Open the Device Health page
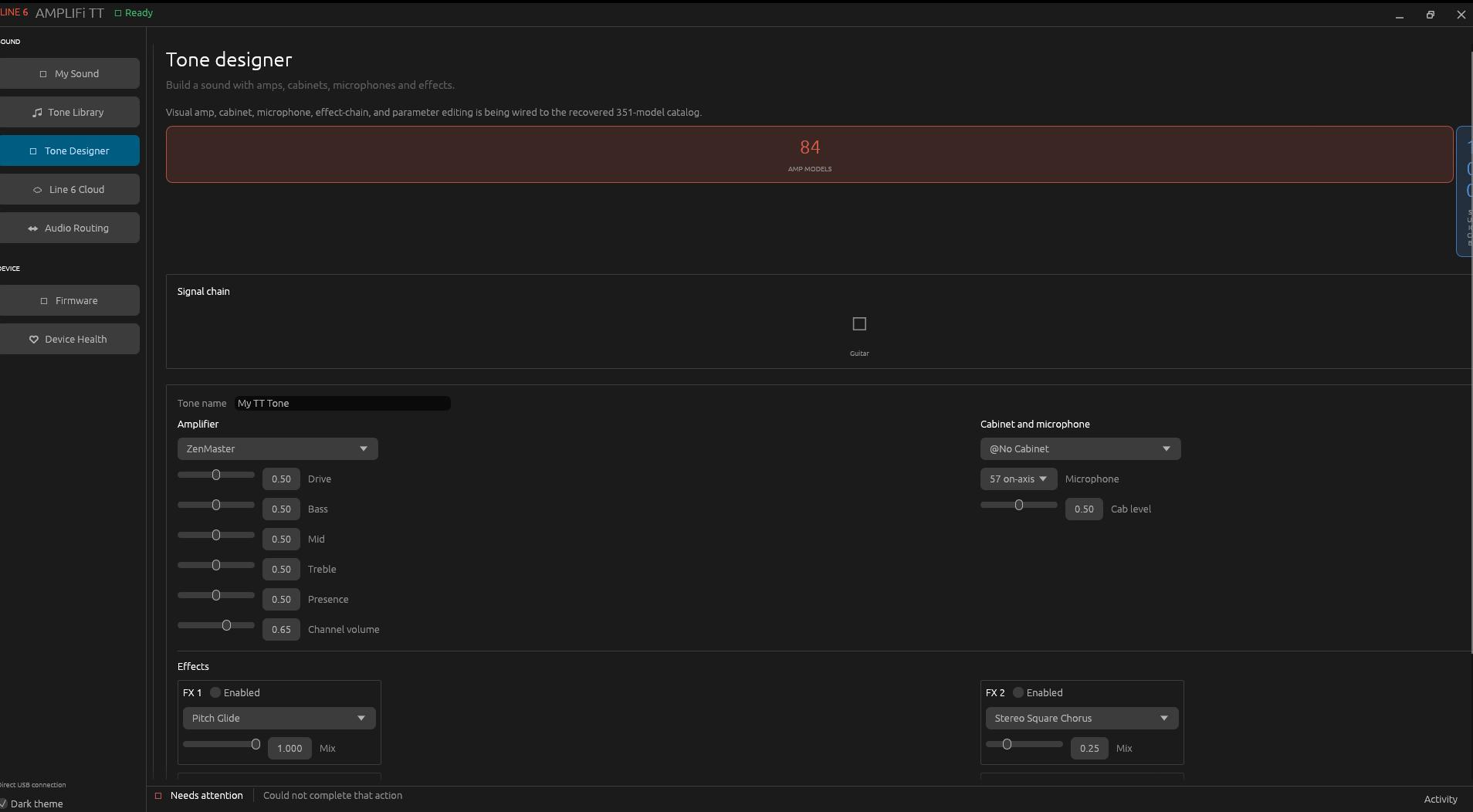1473x812 pixels. tap(69, 339)
